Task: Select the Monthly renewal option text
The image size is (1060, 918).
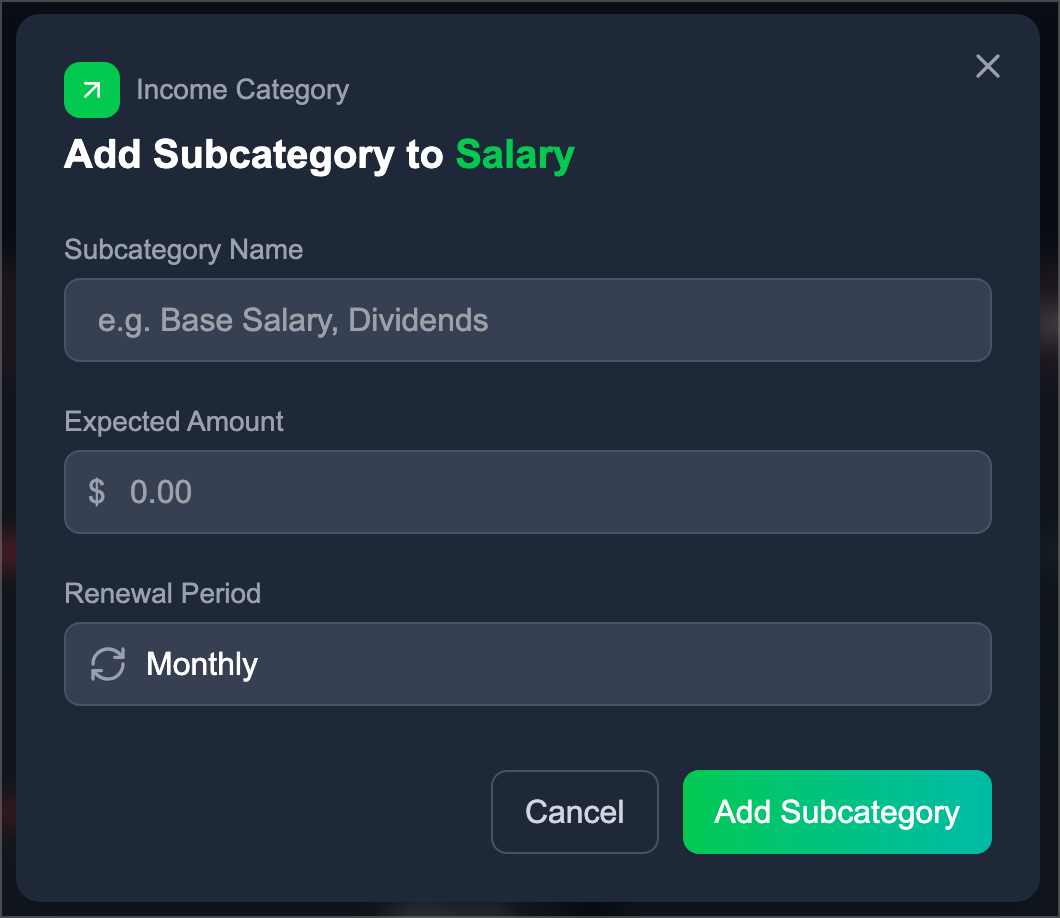Action: tap(202, 665)
